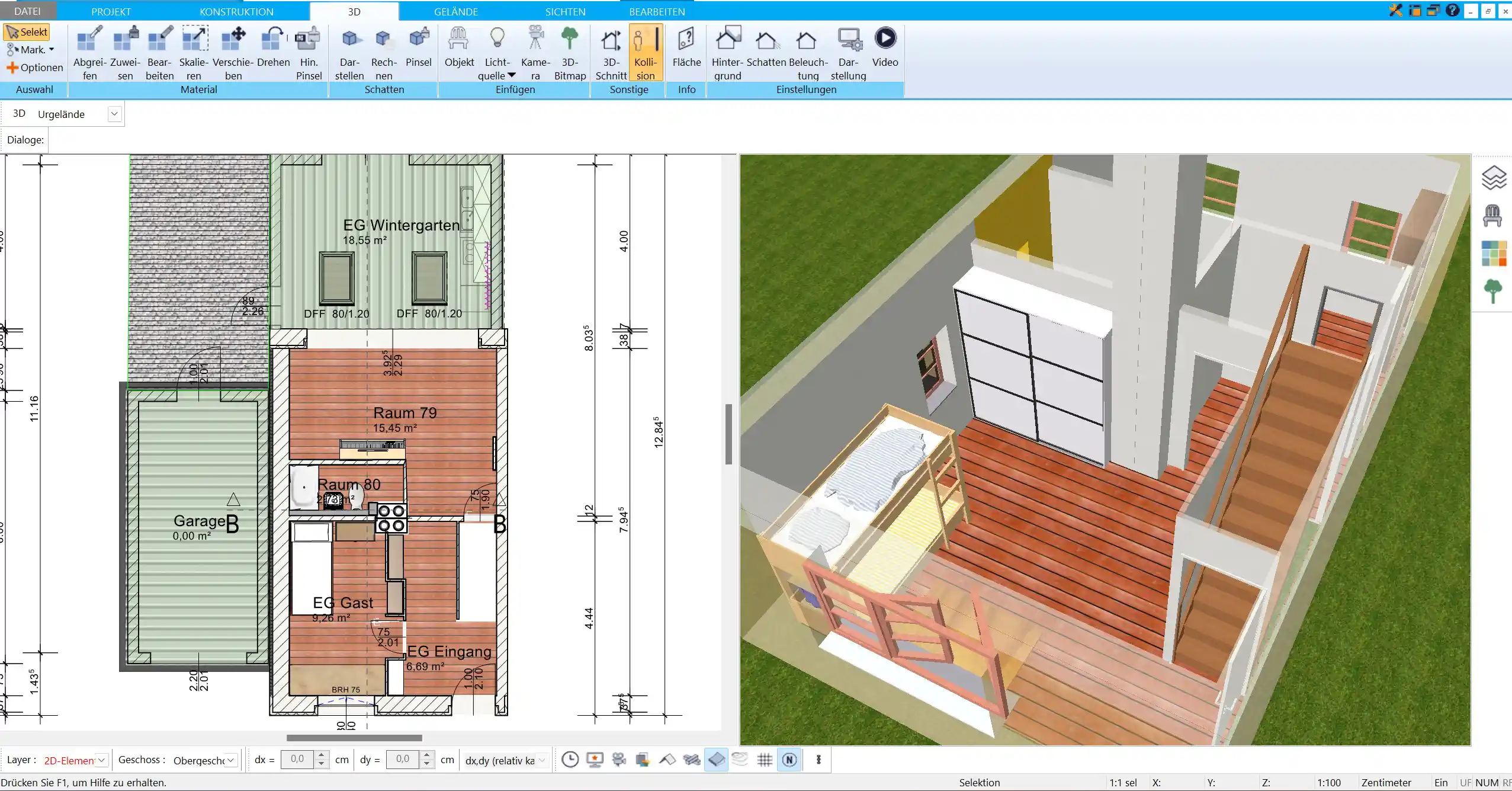Click the monitor with star icon
This screenshot has height=791, width=1512.
coord(594,760)
